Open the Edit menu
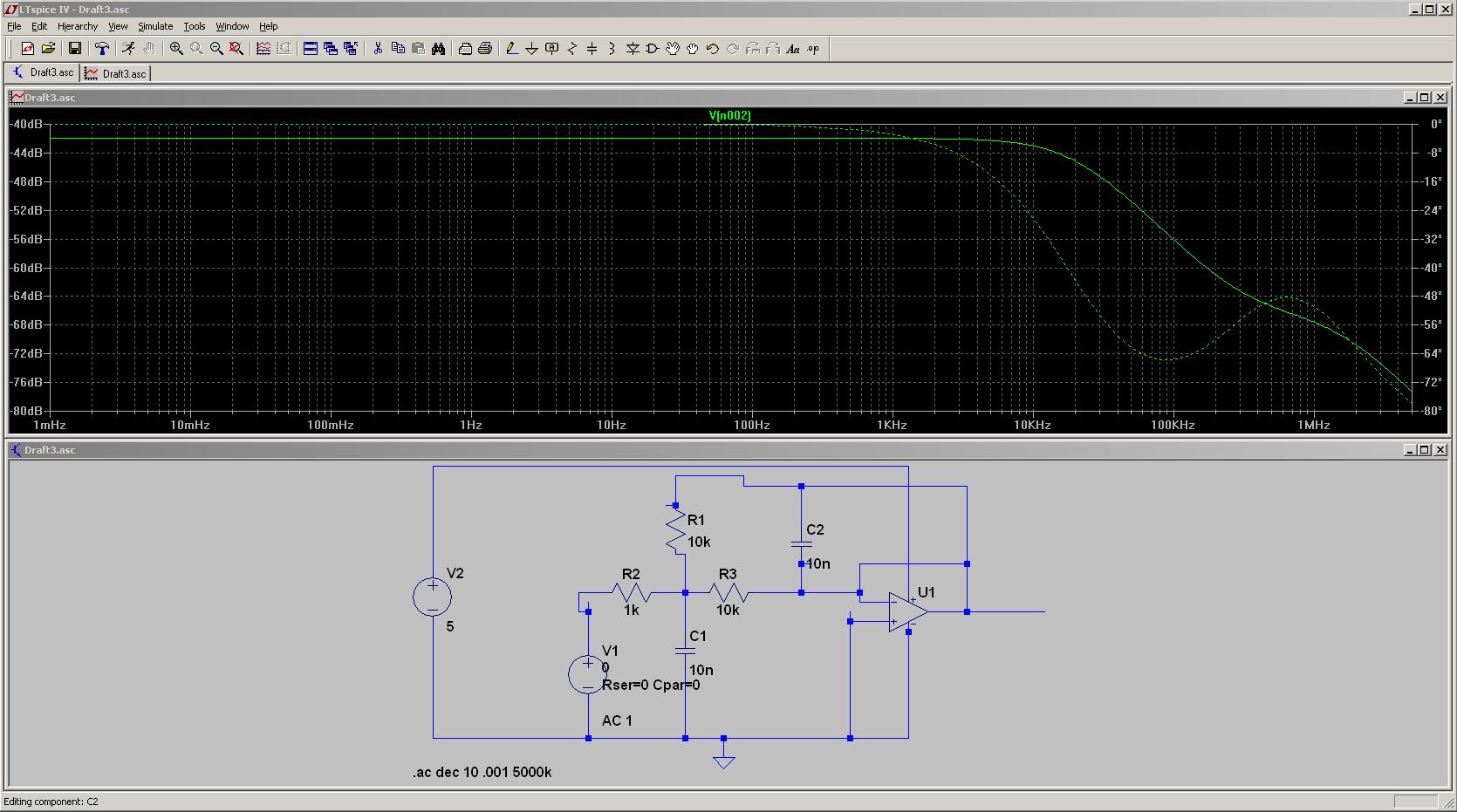The height and width of the screenshot is (812, 1457). [39, 26]
